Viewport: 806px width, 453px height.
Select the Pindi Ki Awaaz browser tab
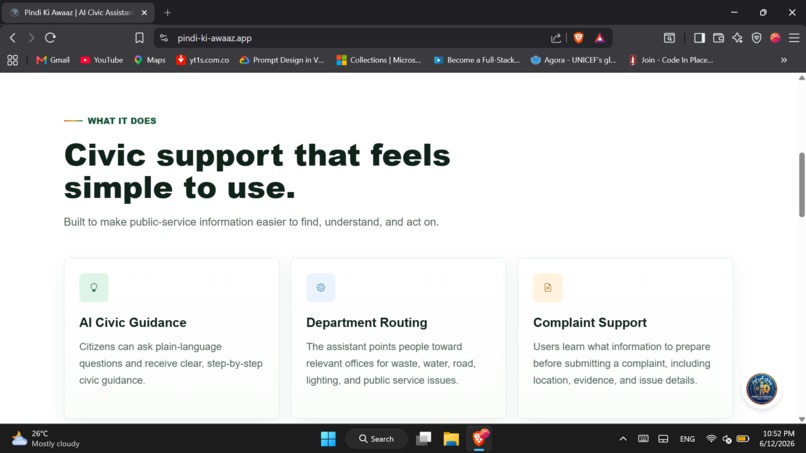pyautogui.click(x=77, y=12)
